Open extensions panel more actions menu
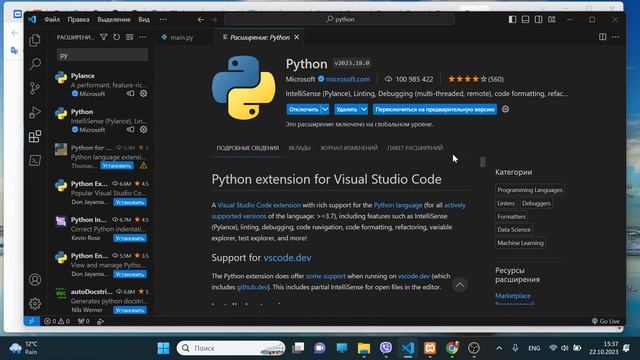Screen dimensions: 640x360 coord(142,37)
